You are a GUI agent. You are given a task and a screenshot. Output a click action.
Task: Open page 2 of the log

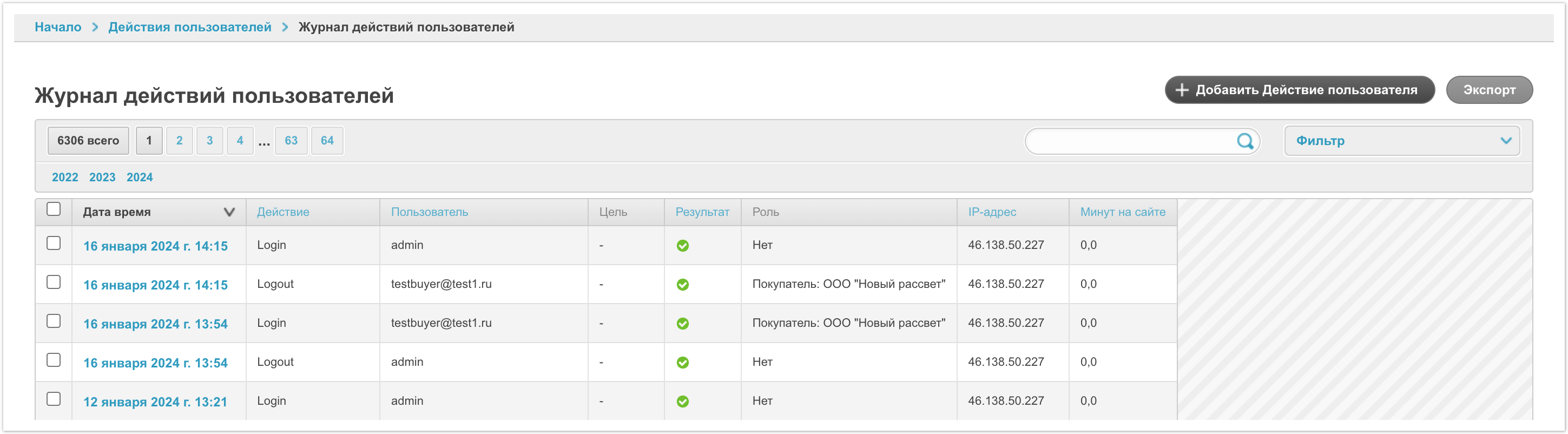[x=179, y=141]
